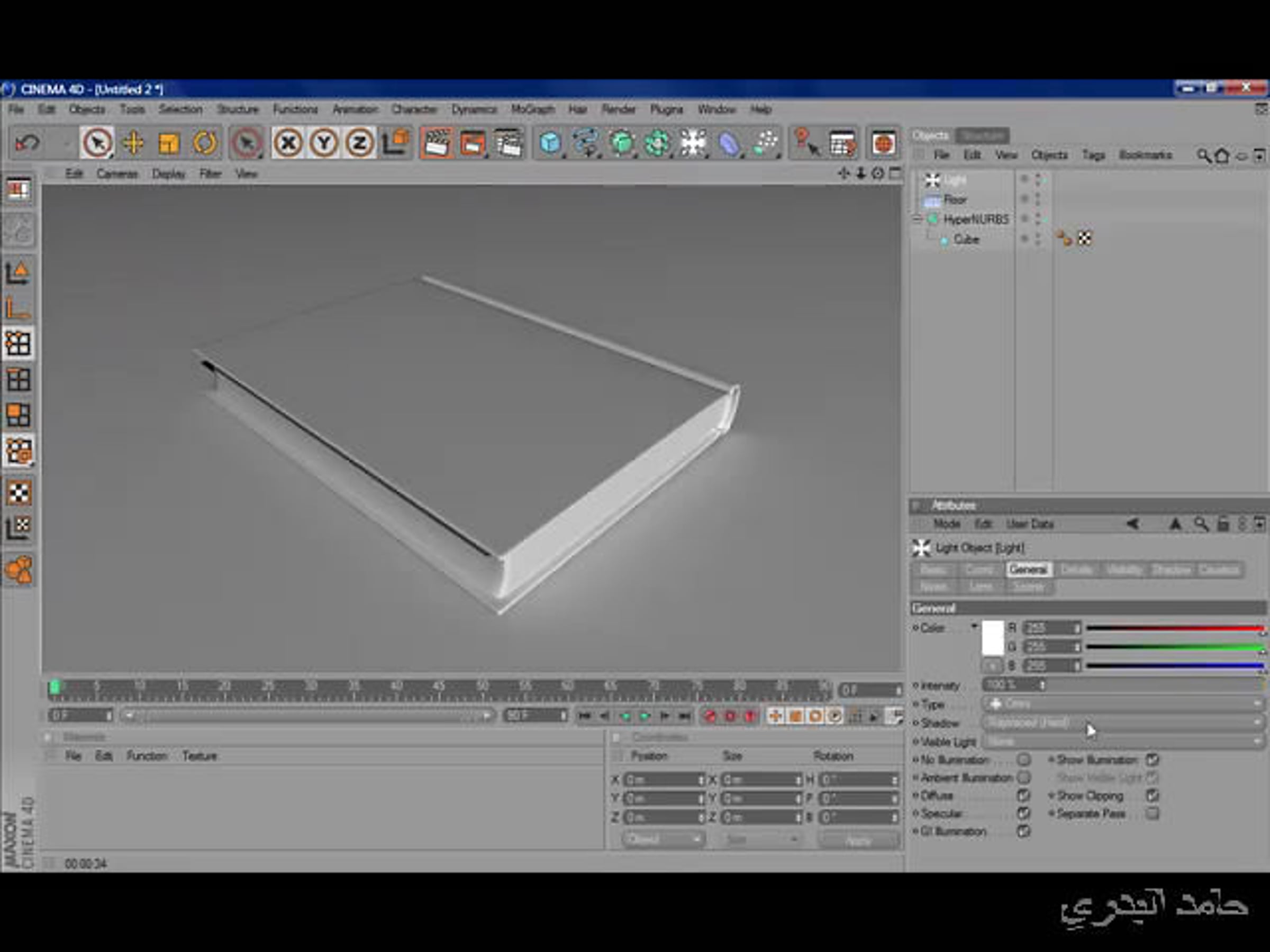Select the Scale tool in the toolbar
Viewport: 1270px width, 952px height.
click(169, 143)
